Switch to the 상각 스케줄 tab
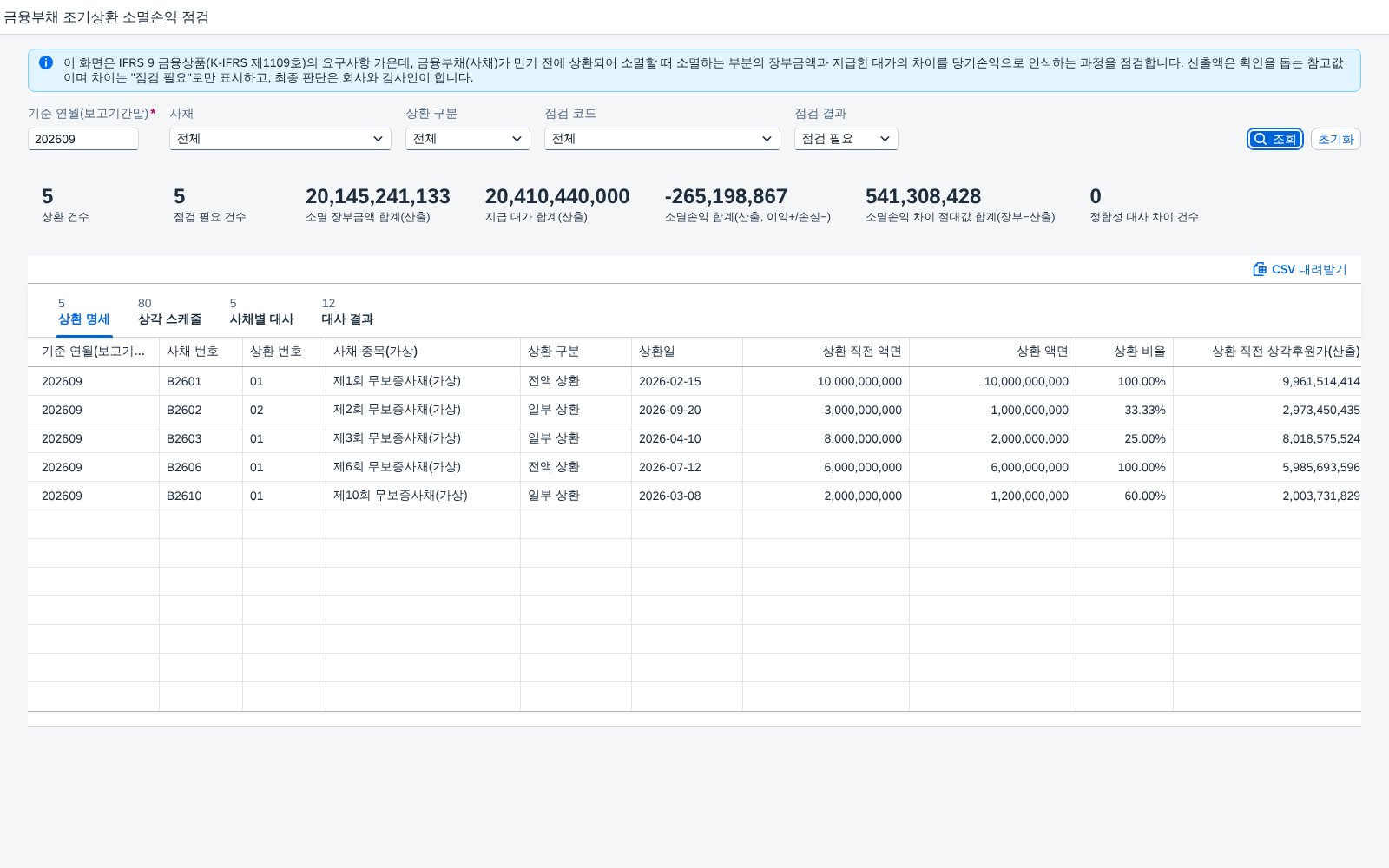Screen dimensions: 1389x868 coord(169,312)
